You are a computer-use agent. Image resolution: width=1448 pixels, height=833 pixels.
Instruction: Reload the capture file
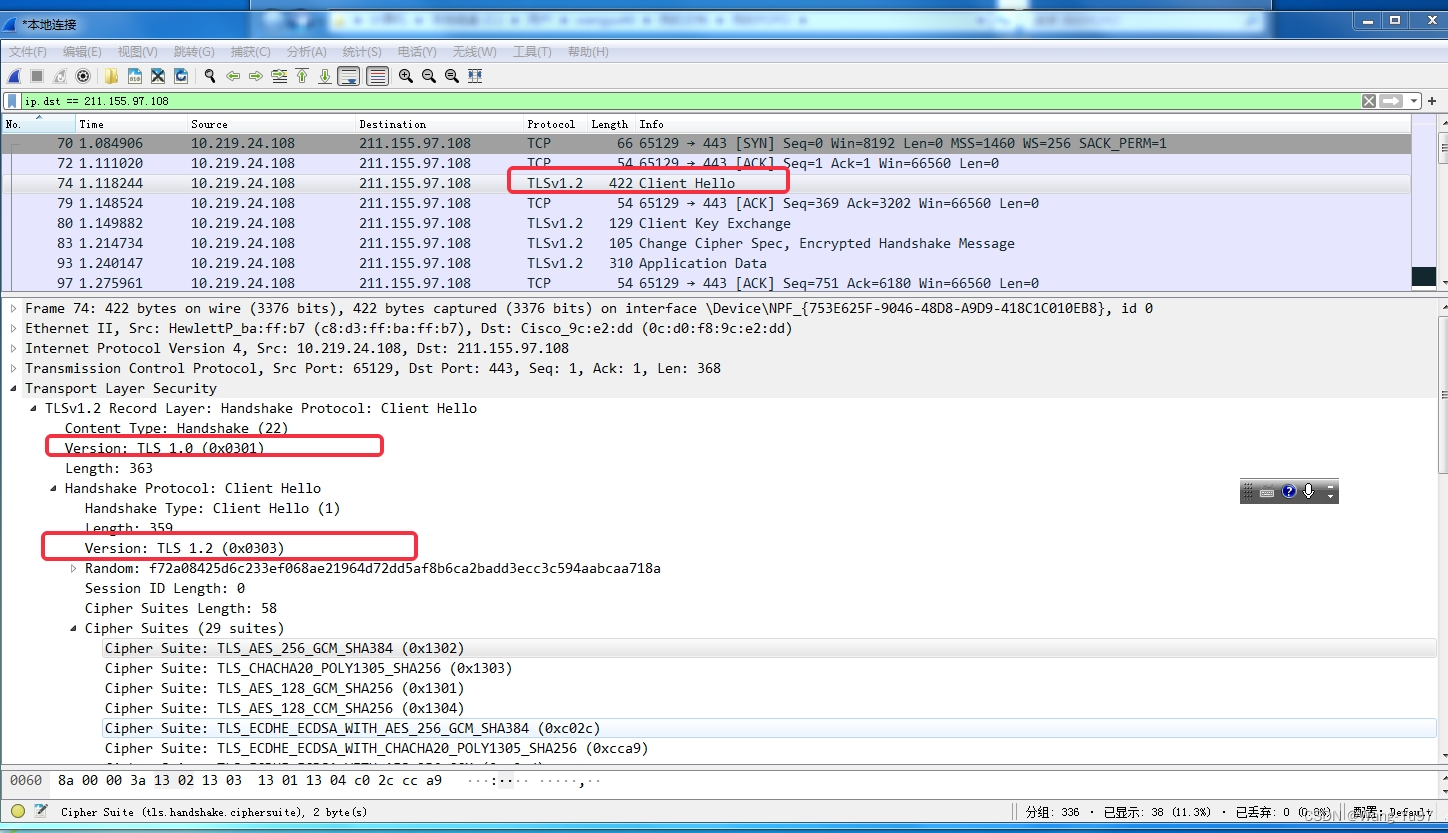point(181,76)
